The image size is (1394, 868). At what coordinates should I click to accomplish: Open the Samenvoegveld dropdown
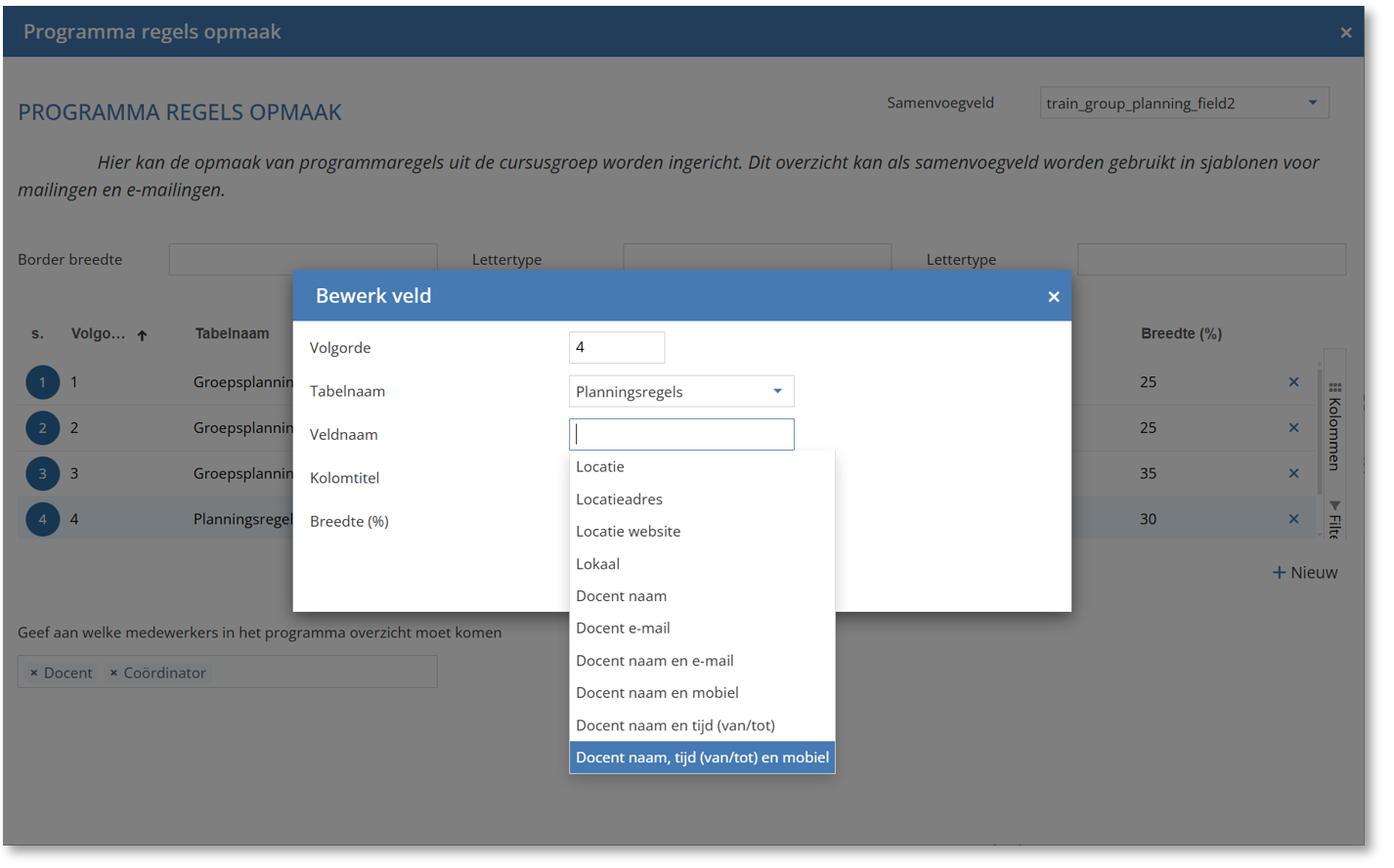[1312, 103]
